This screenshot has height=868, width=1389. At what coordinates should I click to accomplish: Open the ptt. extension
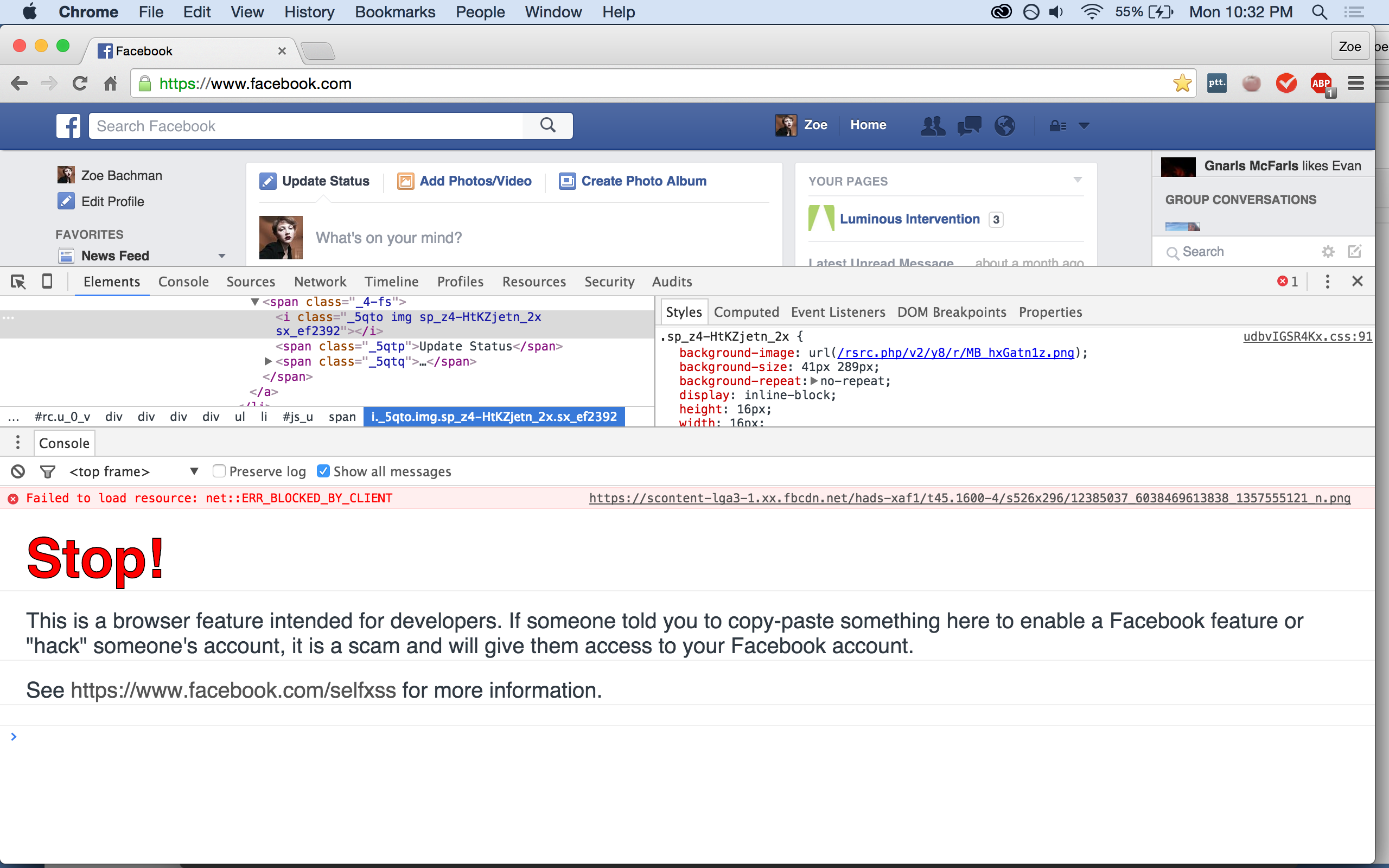(x=1217, y=83)
